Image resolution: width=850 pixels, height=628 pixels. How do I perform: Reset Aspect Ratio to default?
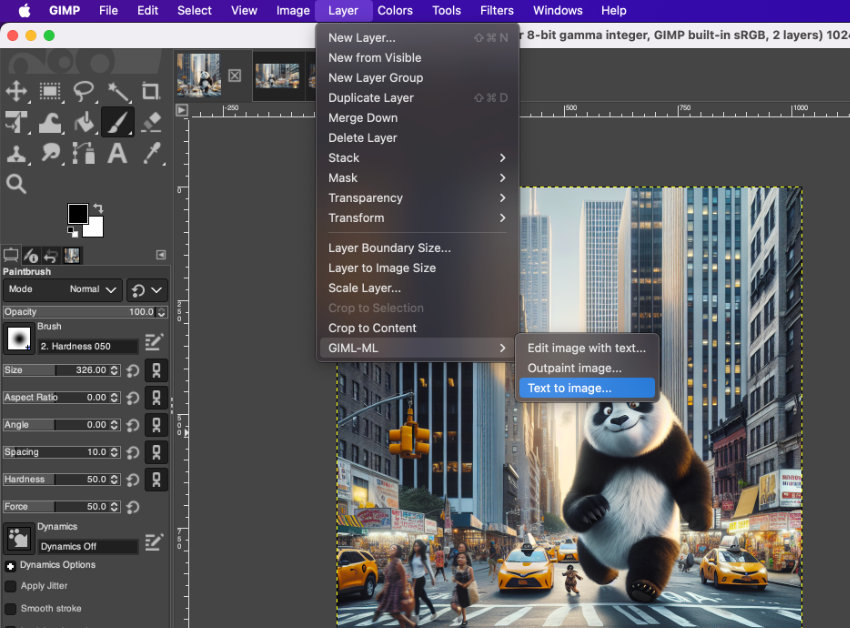133,398
